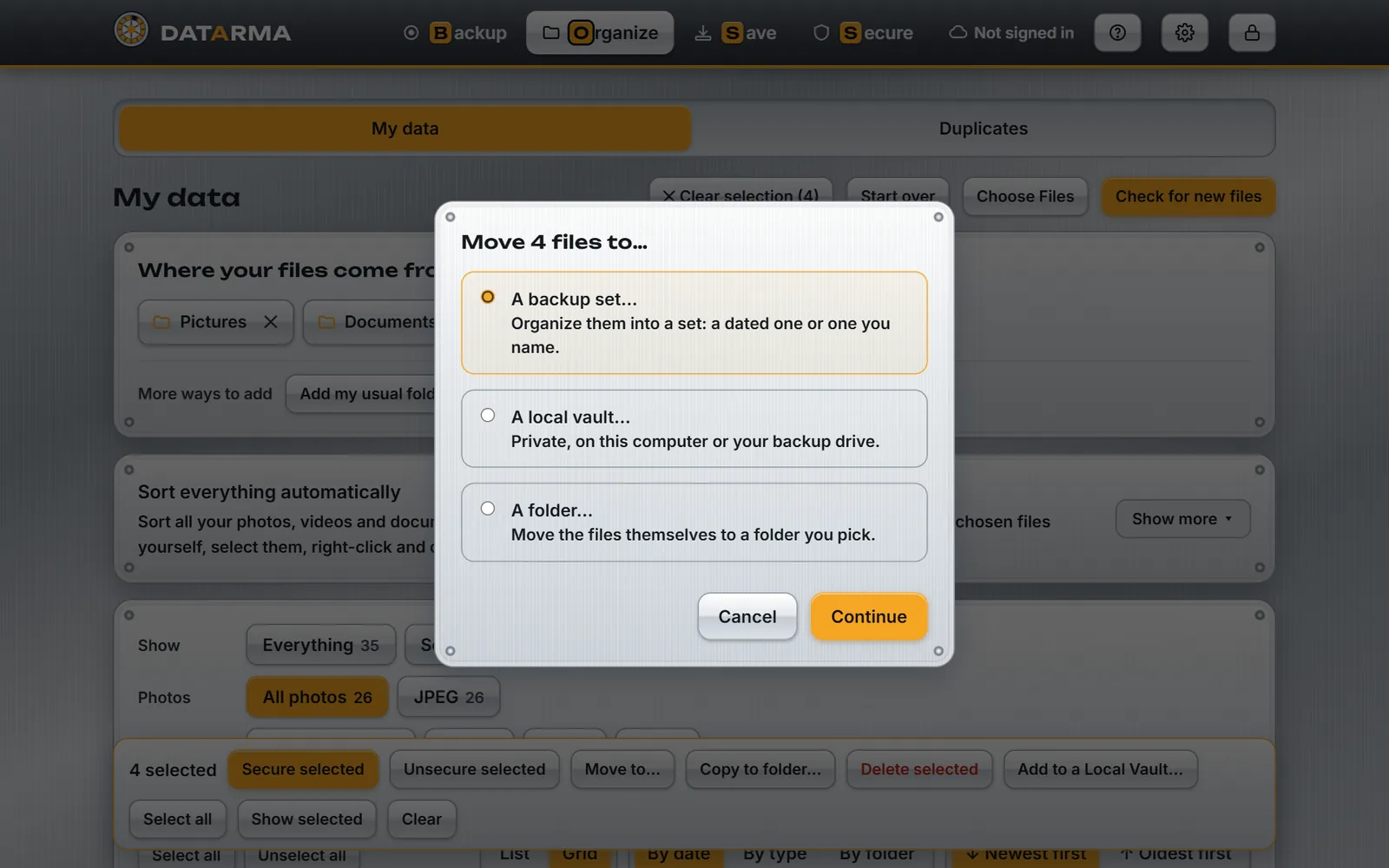Filter by Everything 35
The width and height of the screenshot is (1389, 868).
(320, 645)
